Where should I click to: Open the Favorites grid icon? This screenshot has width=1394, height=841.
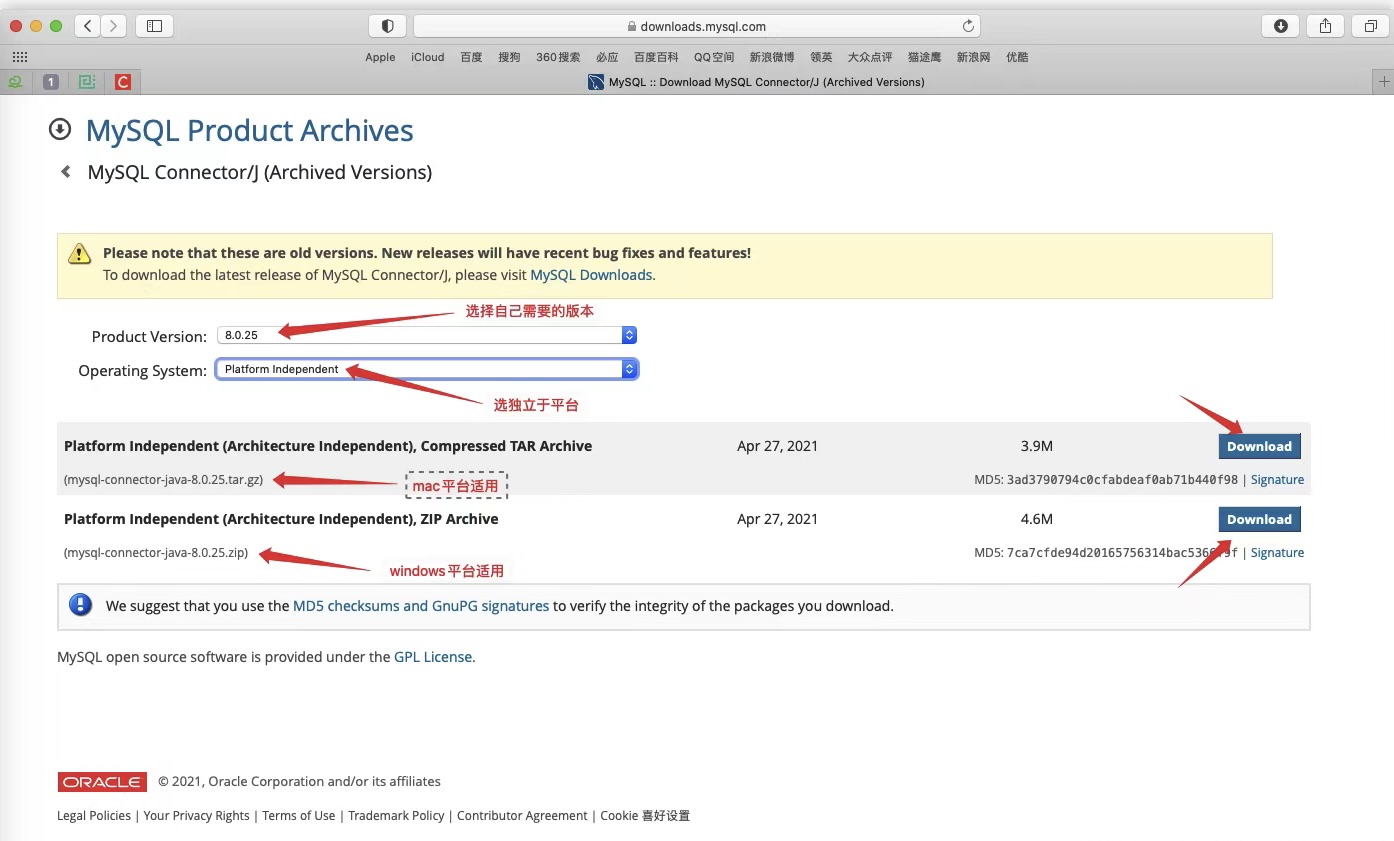19,57
